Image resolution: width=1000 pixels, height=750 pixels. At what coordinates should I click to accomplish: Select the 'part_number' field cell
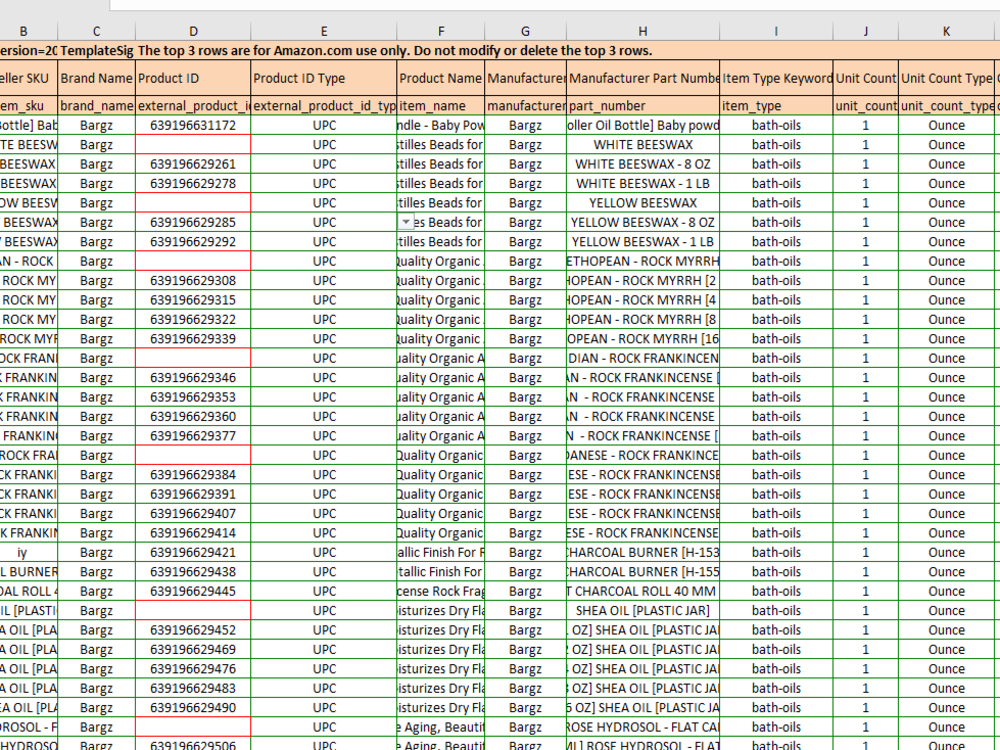click(x=643, y=106)
